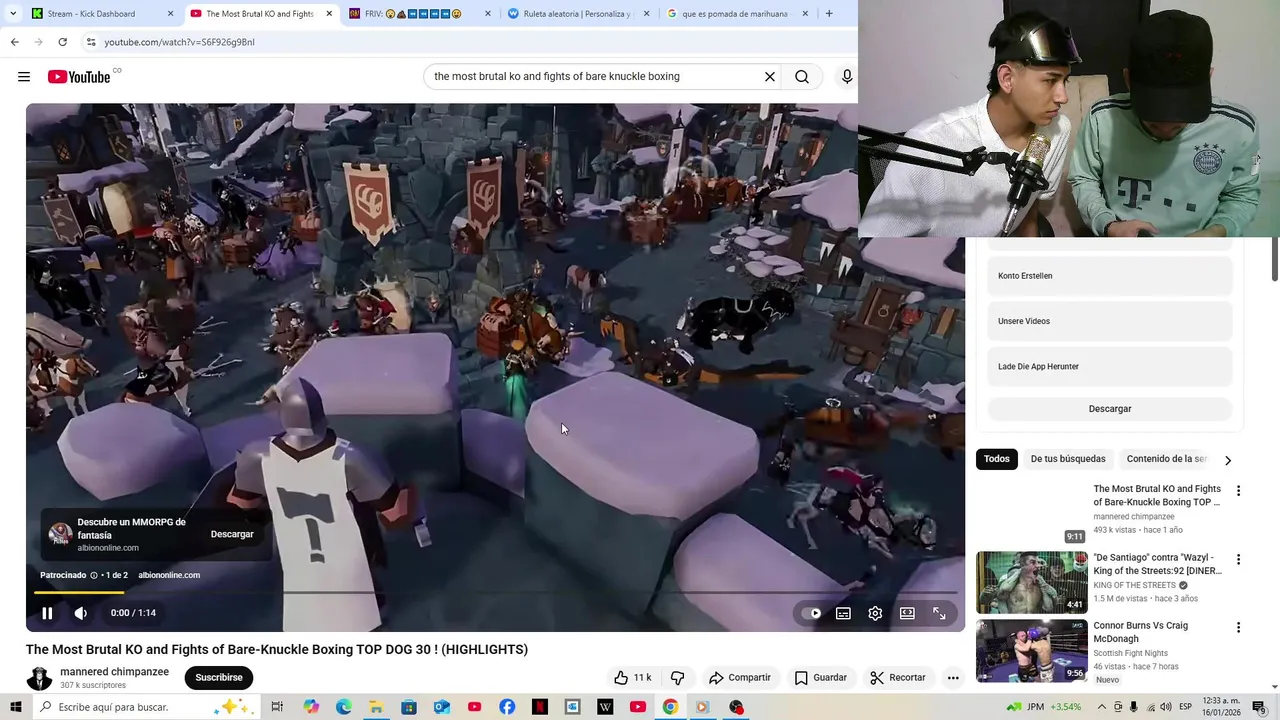Open Windows Start menu

pos(15,707)
